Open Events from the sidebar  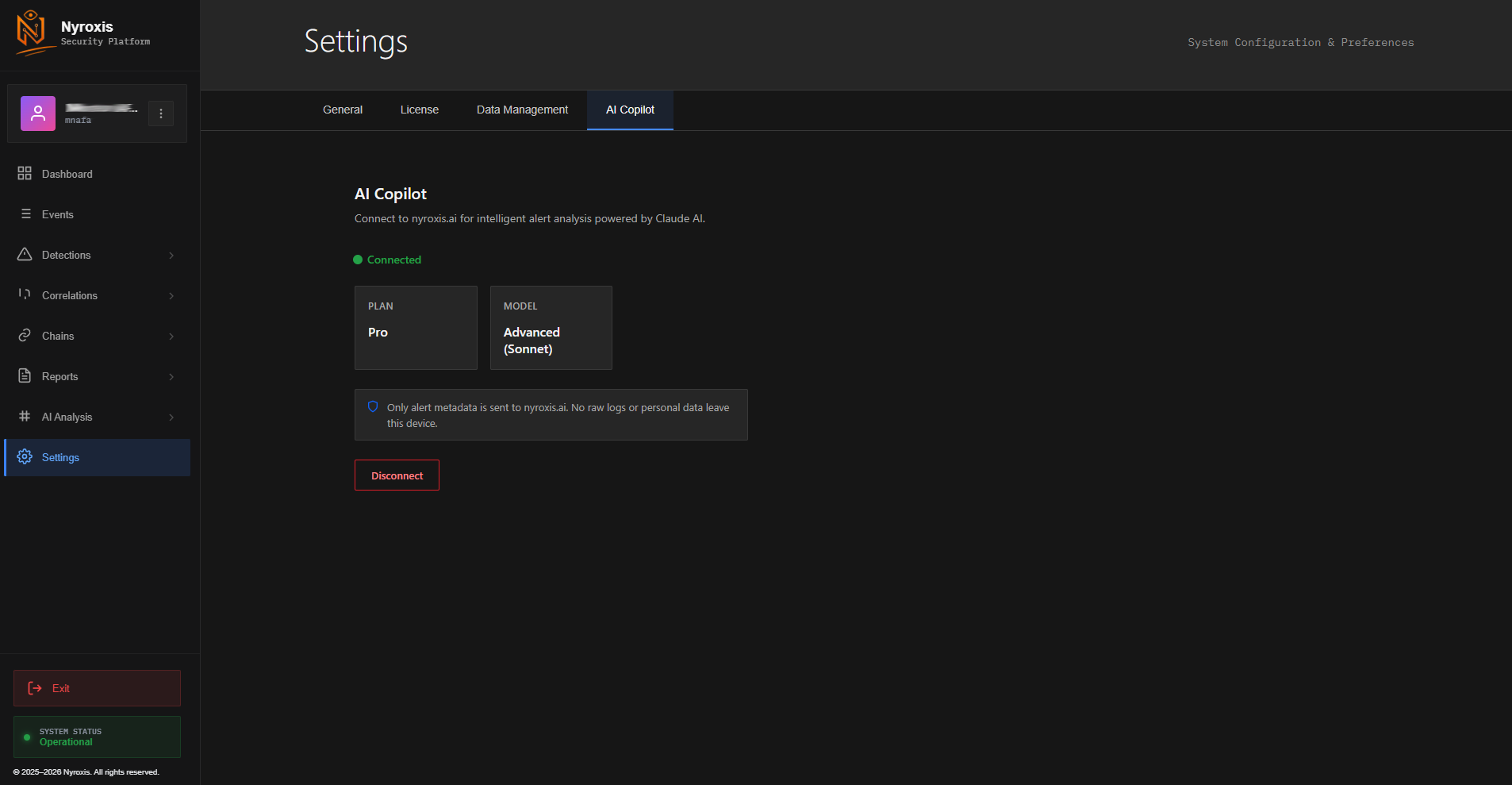[x=97, y=214]
